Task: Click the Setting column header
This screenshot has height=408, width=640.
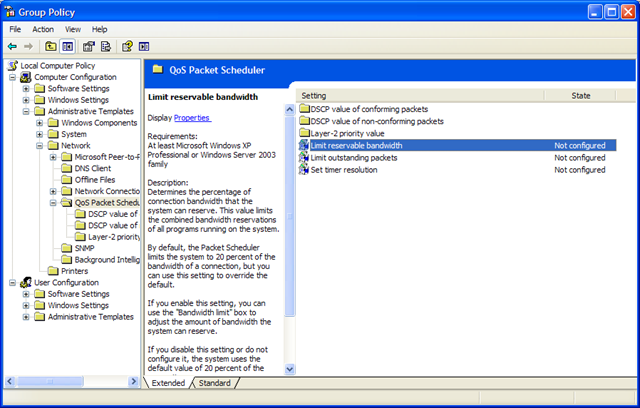Action: tap(420, 95)
